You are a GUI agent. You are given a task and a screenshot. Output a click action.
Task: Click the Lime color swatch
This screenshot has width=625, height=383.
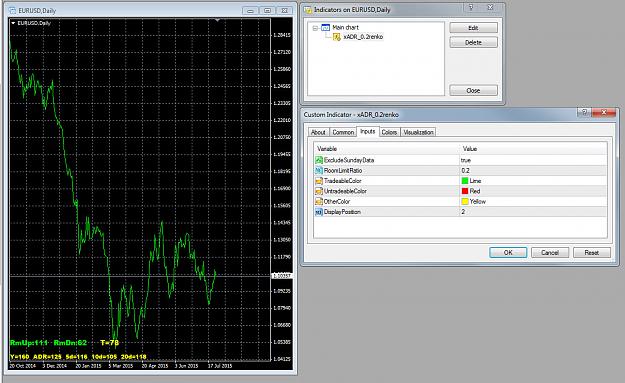[x=465, y=181]
